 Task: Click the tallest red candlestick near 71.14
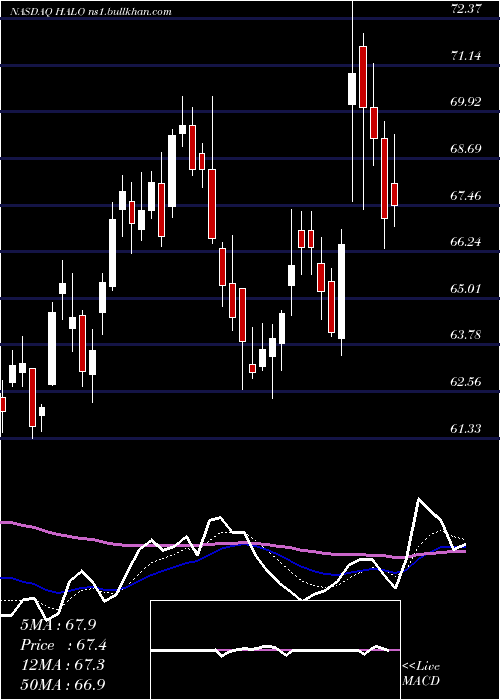[363, 77]
